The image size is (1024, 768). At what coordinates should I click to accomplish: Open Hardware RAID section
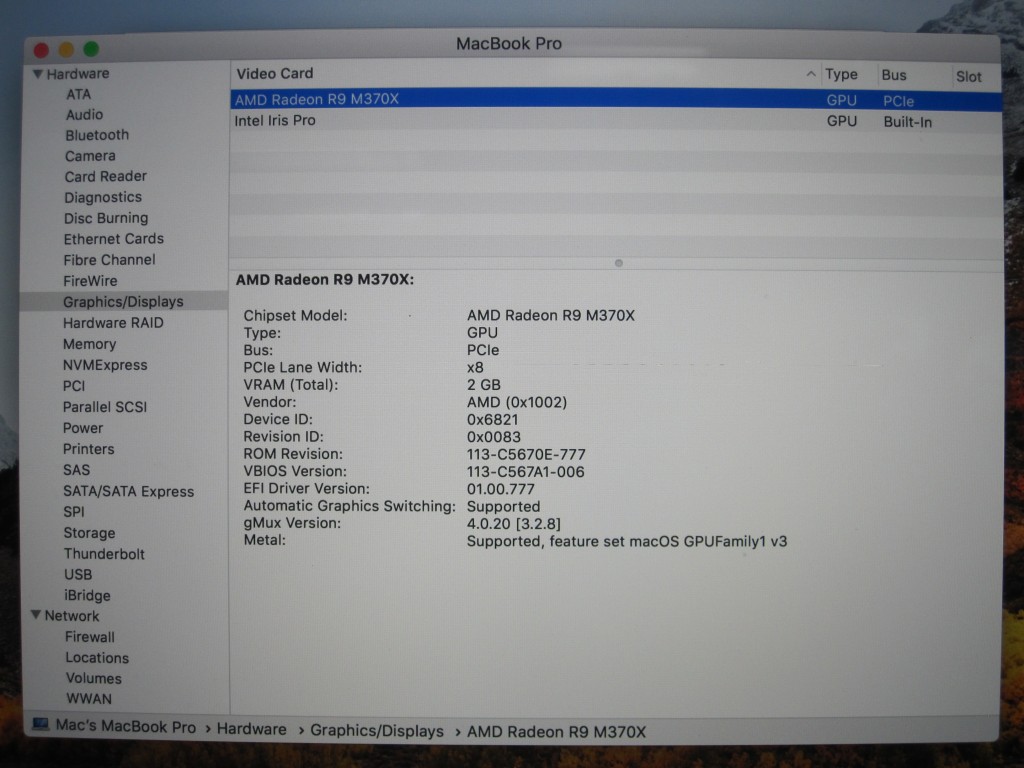click(x=113, y=323)
